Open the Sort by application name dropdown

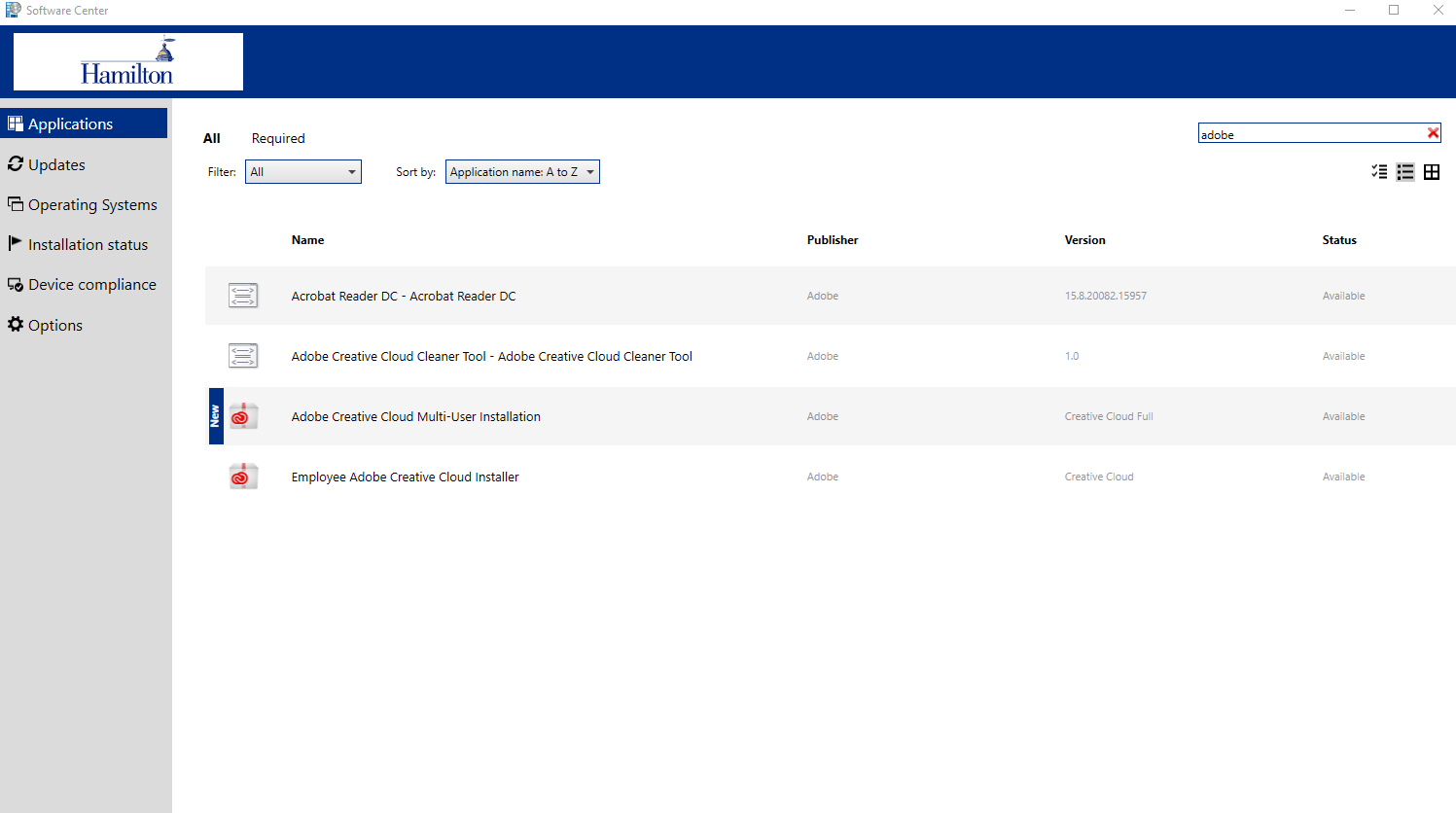(522, 172)
